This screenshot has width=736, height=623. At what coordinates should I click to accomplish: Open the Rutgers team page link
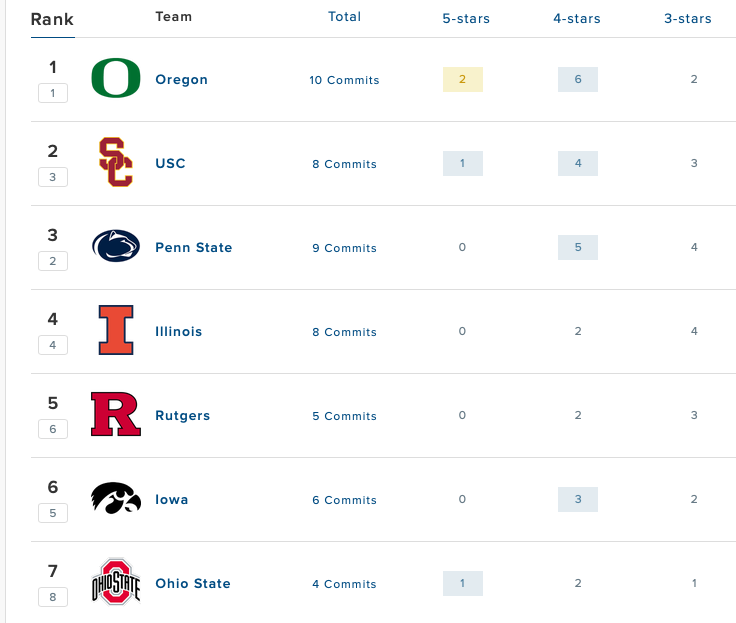183,416
